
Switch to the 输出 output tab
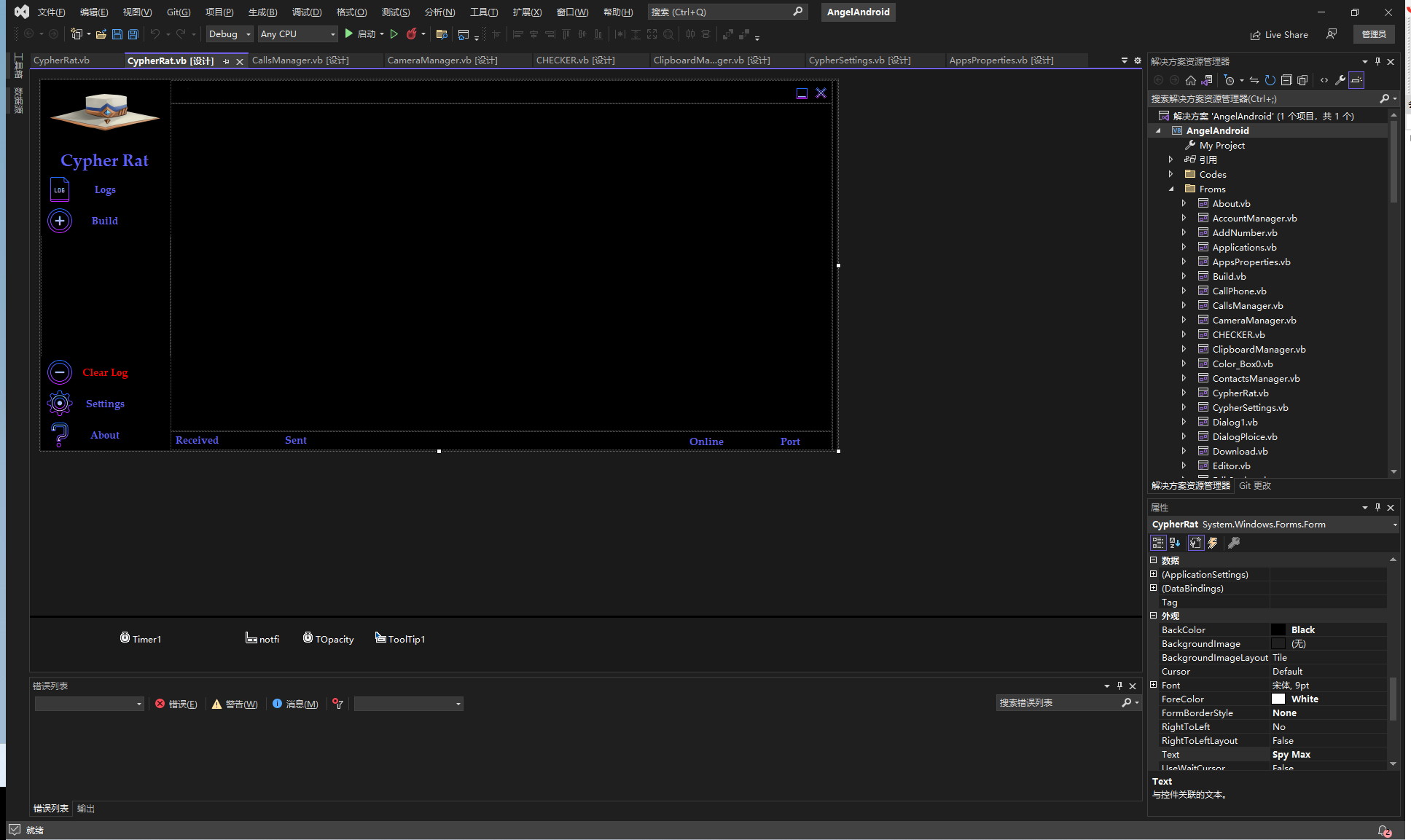point(86,809)
